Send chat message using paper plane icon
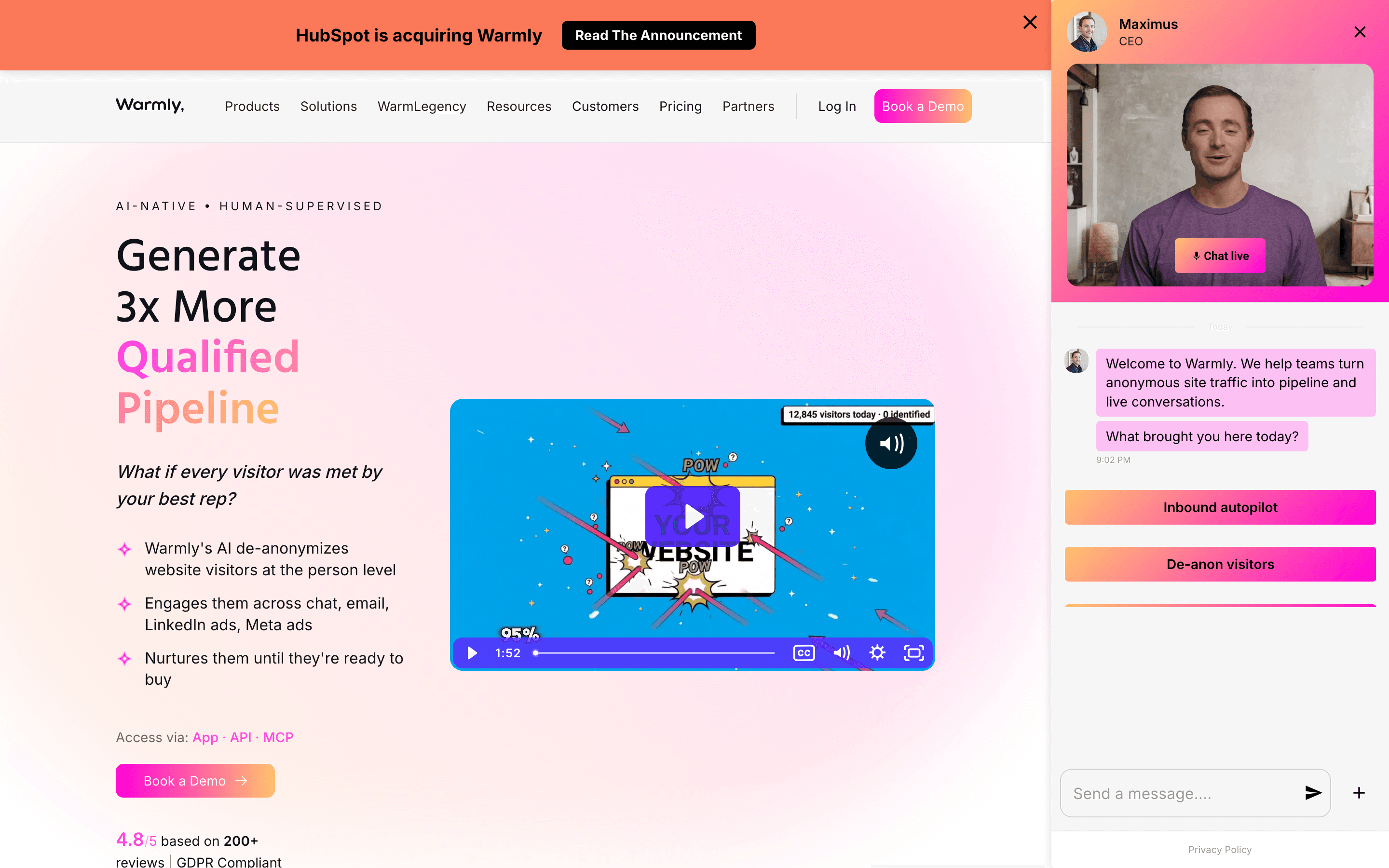Screen dimensions: 1389x868 [x=1313, y=793]
